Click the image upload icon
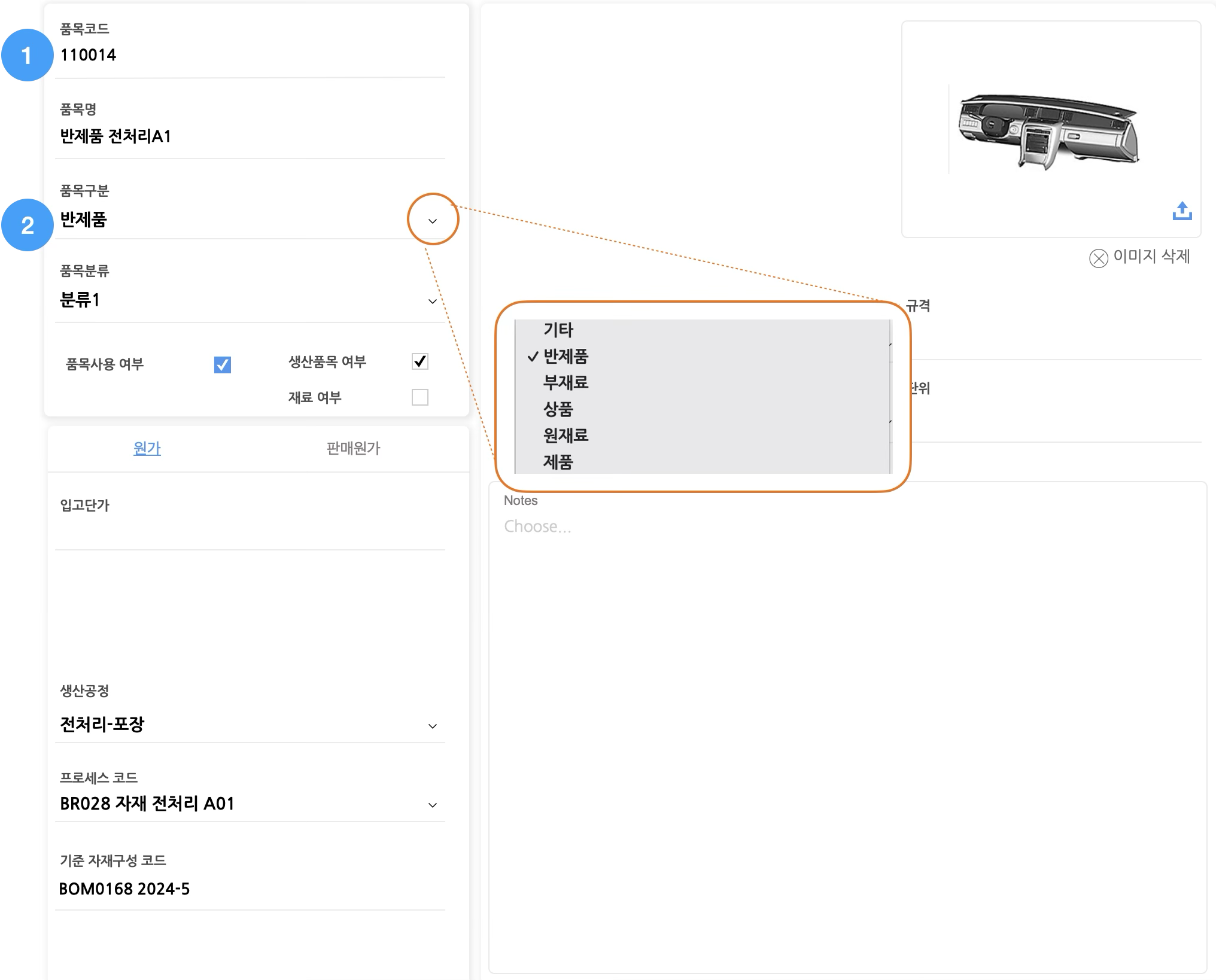Screen dimensions: 1216x980 1182,211
